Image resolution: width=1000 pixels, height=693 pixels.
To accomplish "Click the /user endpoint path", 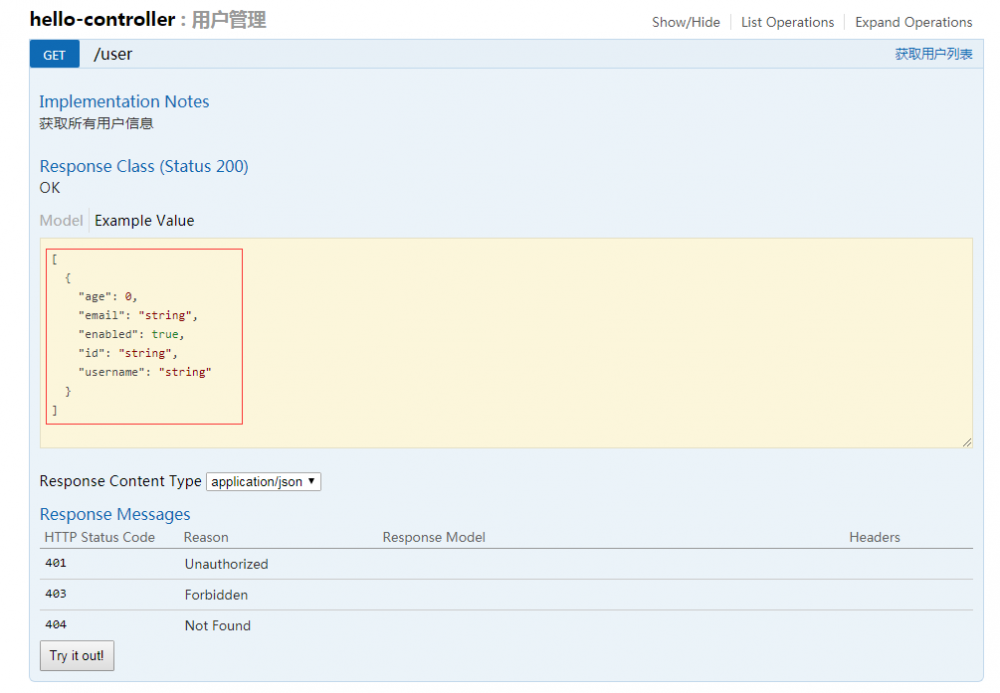I will point(113,54).
